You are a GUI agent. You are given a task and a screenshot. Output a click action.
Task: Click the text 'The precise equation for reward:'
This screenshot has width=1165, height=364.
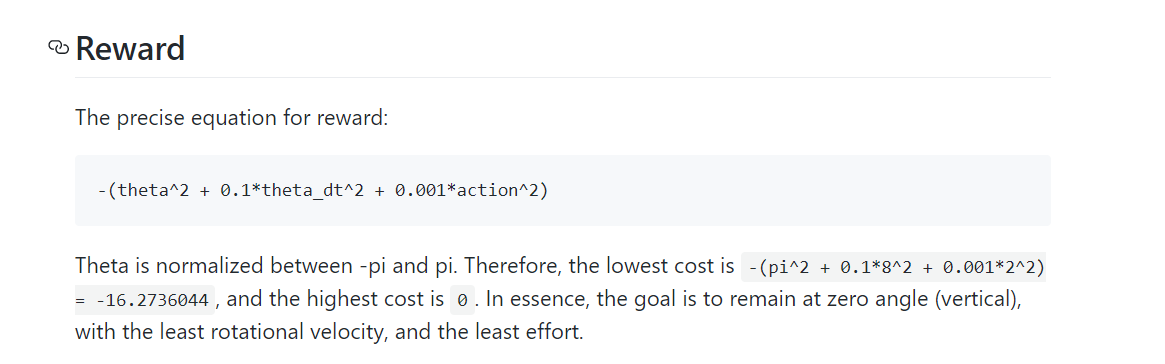[x=232, y=117]
